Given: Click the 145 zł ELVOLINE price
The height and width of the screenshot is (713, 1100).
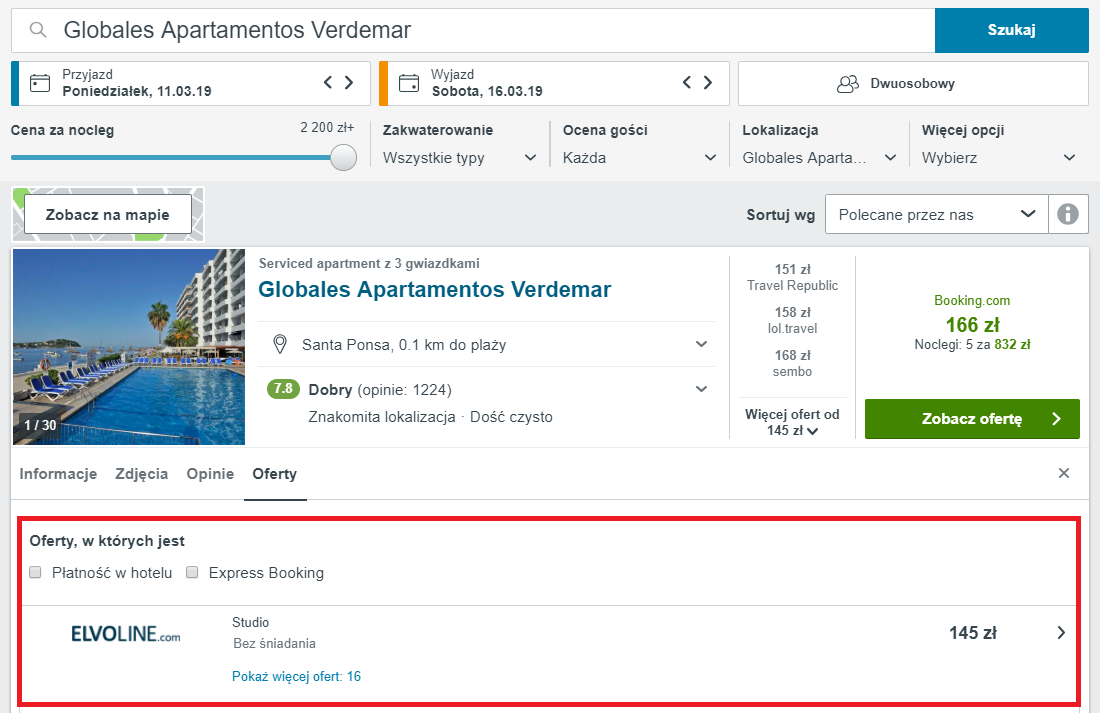Looking at the screenshot, I should pyautogui.click(x=972, y=633).
